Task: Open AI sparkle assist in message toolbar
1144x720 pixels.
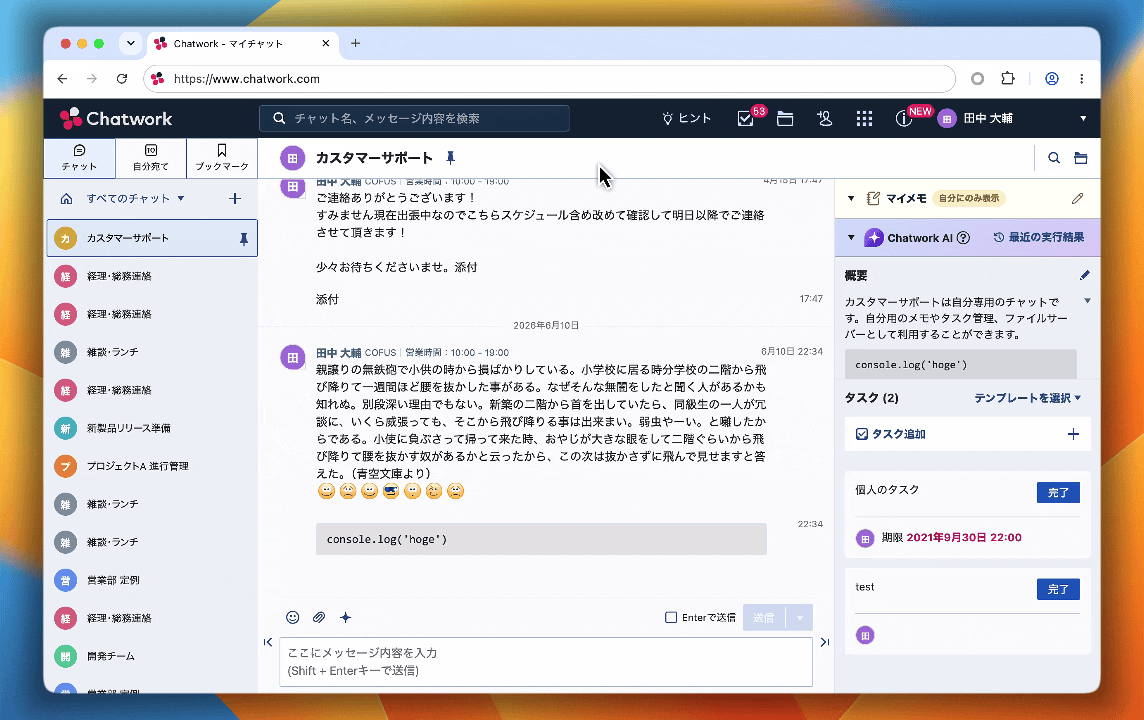Action: click(x=346, y=617)
